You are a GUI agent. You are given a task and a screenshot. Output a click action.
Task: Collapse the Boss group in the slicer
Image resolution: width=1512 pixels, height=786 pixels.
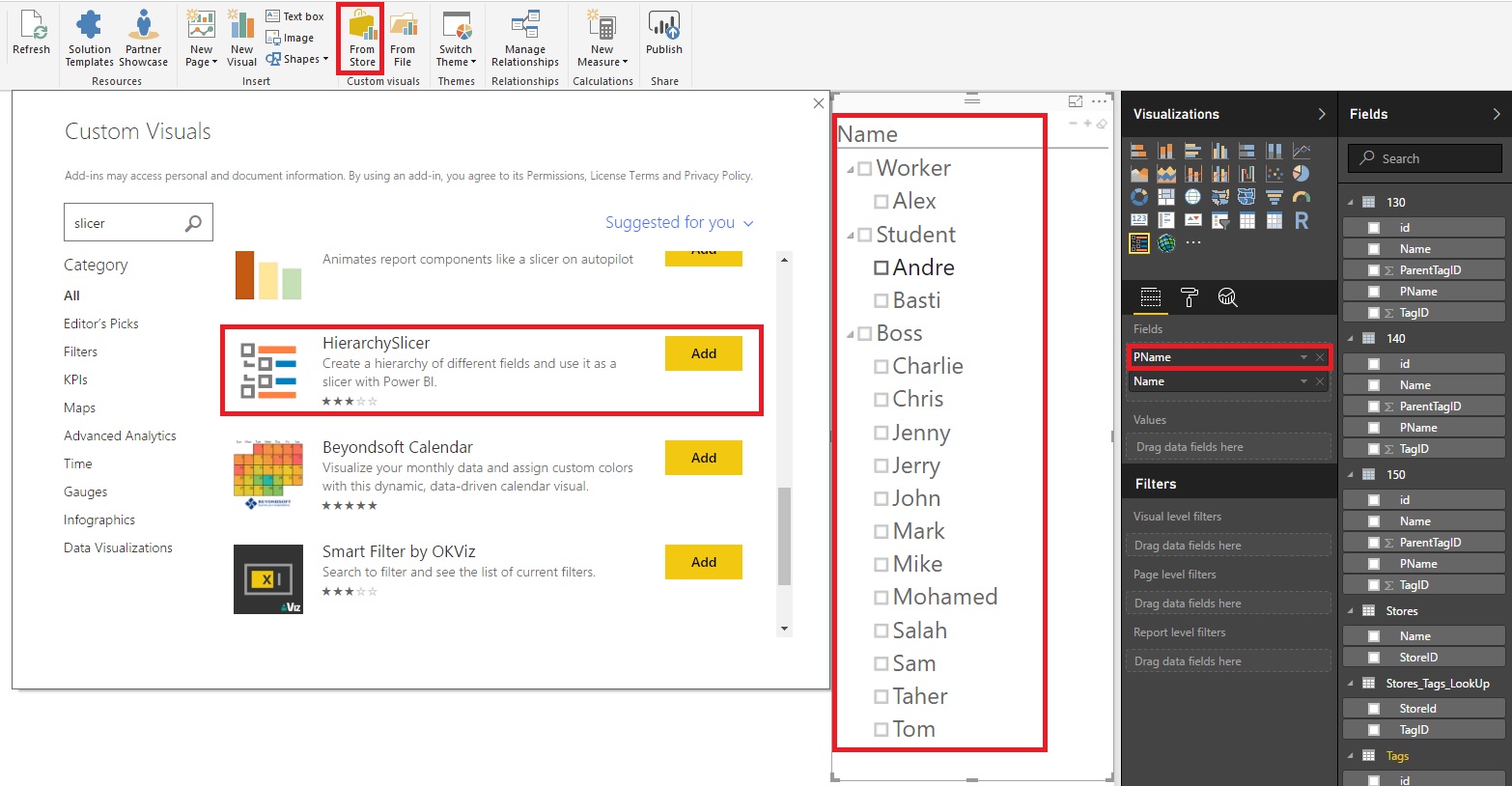[851, 335]
